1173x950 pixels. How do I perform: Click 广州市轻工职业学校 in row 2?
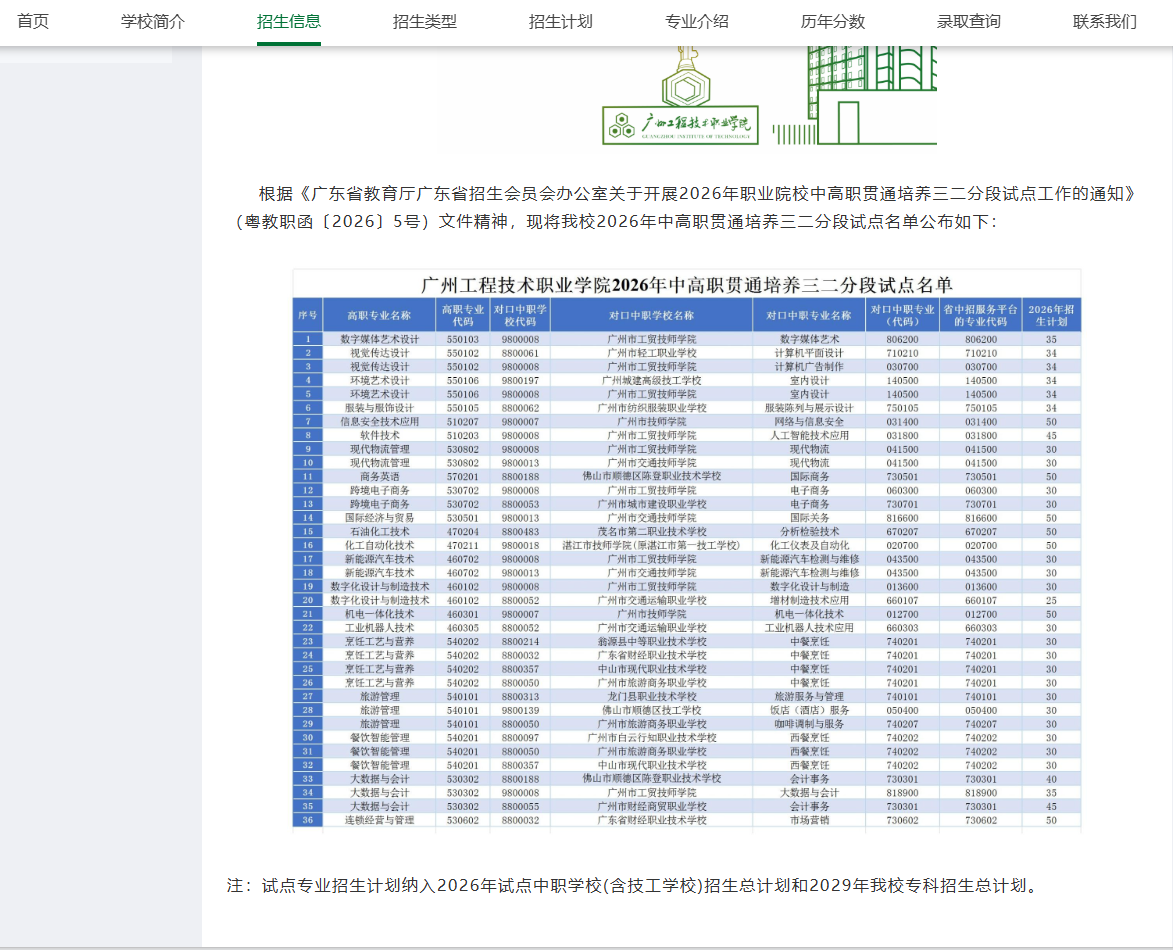(x=652, y=353)
